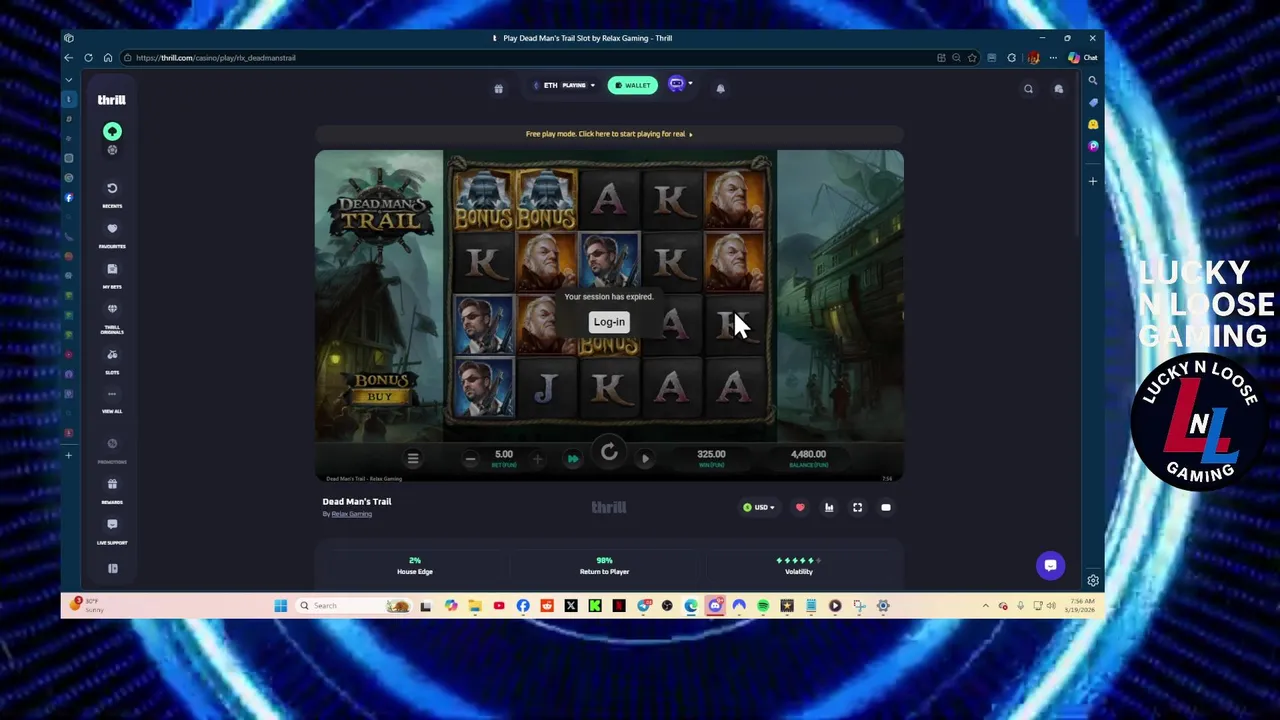Click the Windows taskbar Search box

tap(355, 606)
